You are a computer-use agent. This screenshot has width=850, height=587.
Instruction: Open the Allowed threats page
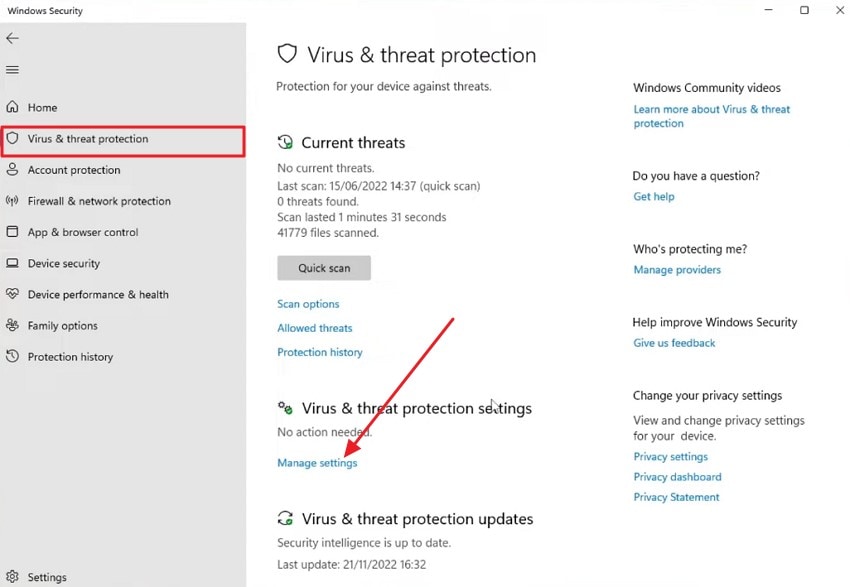[314, 327]
